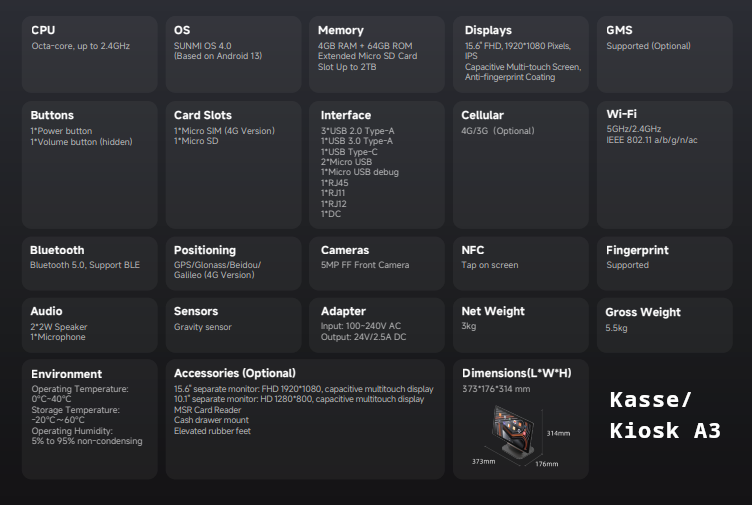
Task: Click the Cellular heading
Action: coord(483,115)
